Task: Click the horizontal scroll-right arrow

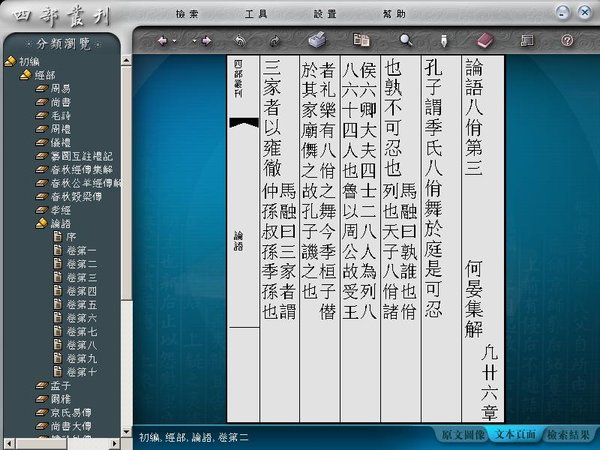Action: (x=114, y=444)
